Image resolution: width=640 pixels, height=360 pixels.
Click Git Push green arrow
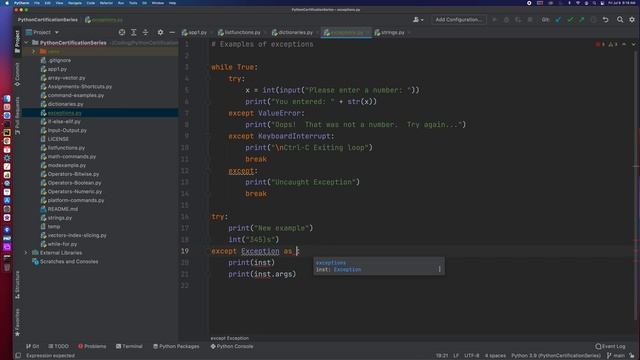coord(582,20)
